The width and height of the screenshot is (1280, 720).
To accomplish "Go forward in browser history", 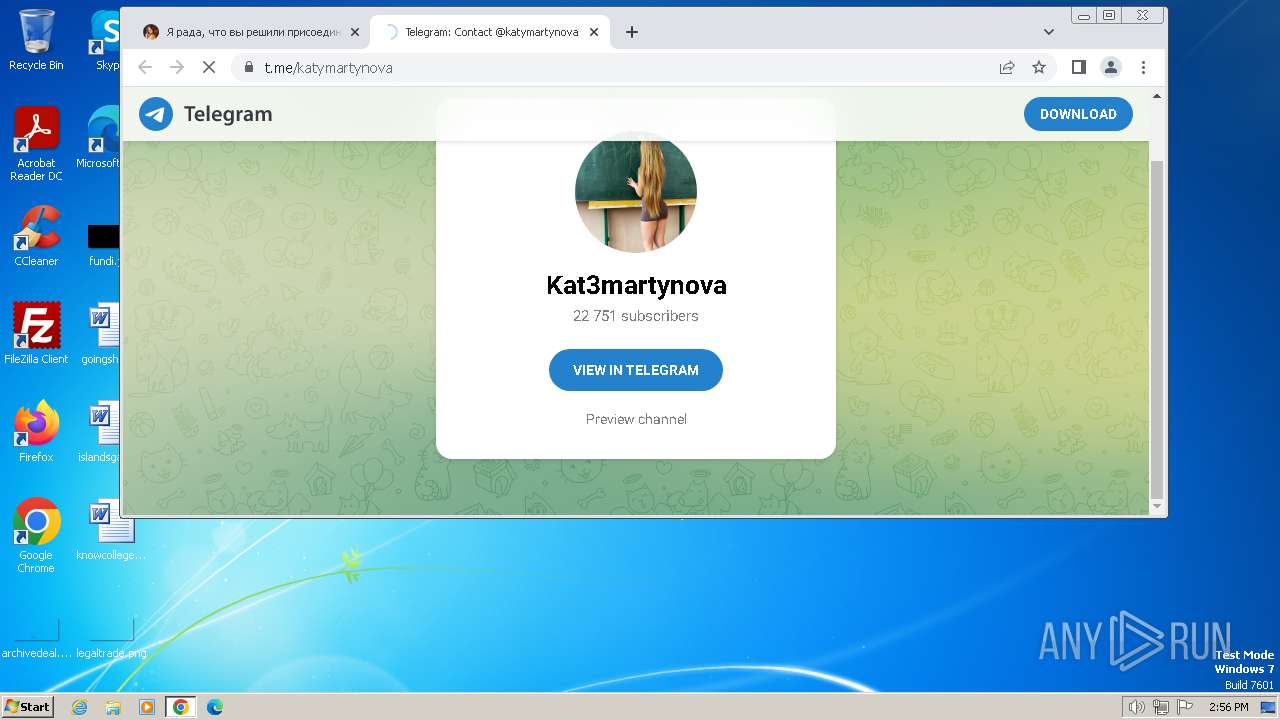I will coord(177,67).
